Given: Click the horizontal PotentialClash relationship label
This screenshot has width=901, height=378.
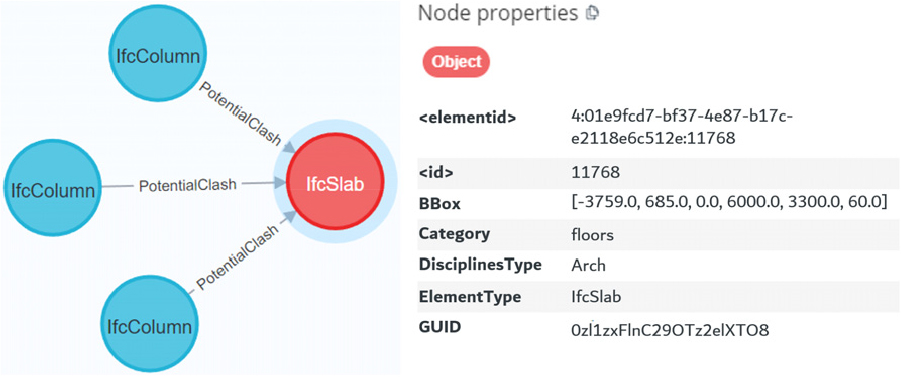Looking at the screenshot, I should click(188, 185).
